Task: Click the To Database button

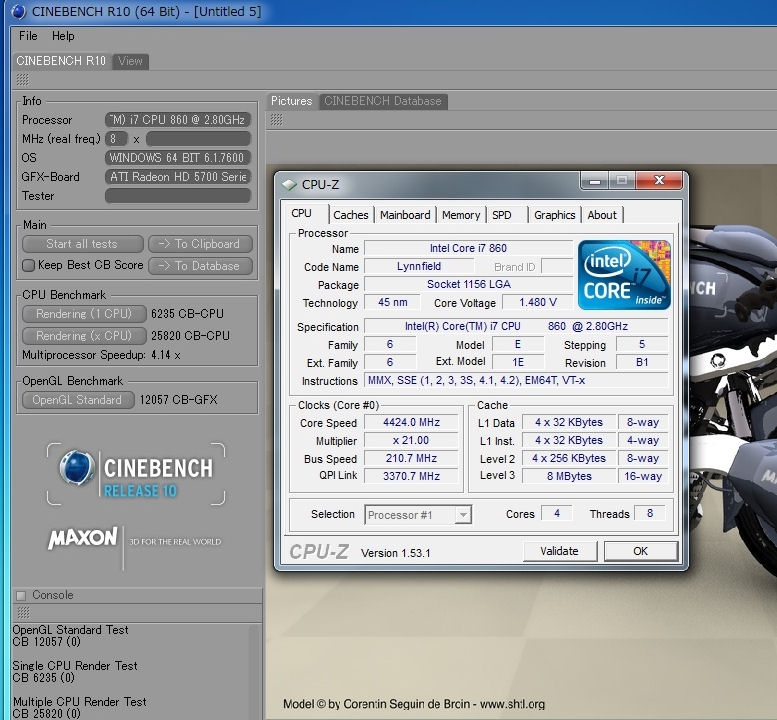Action: [x=200, y=266]
